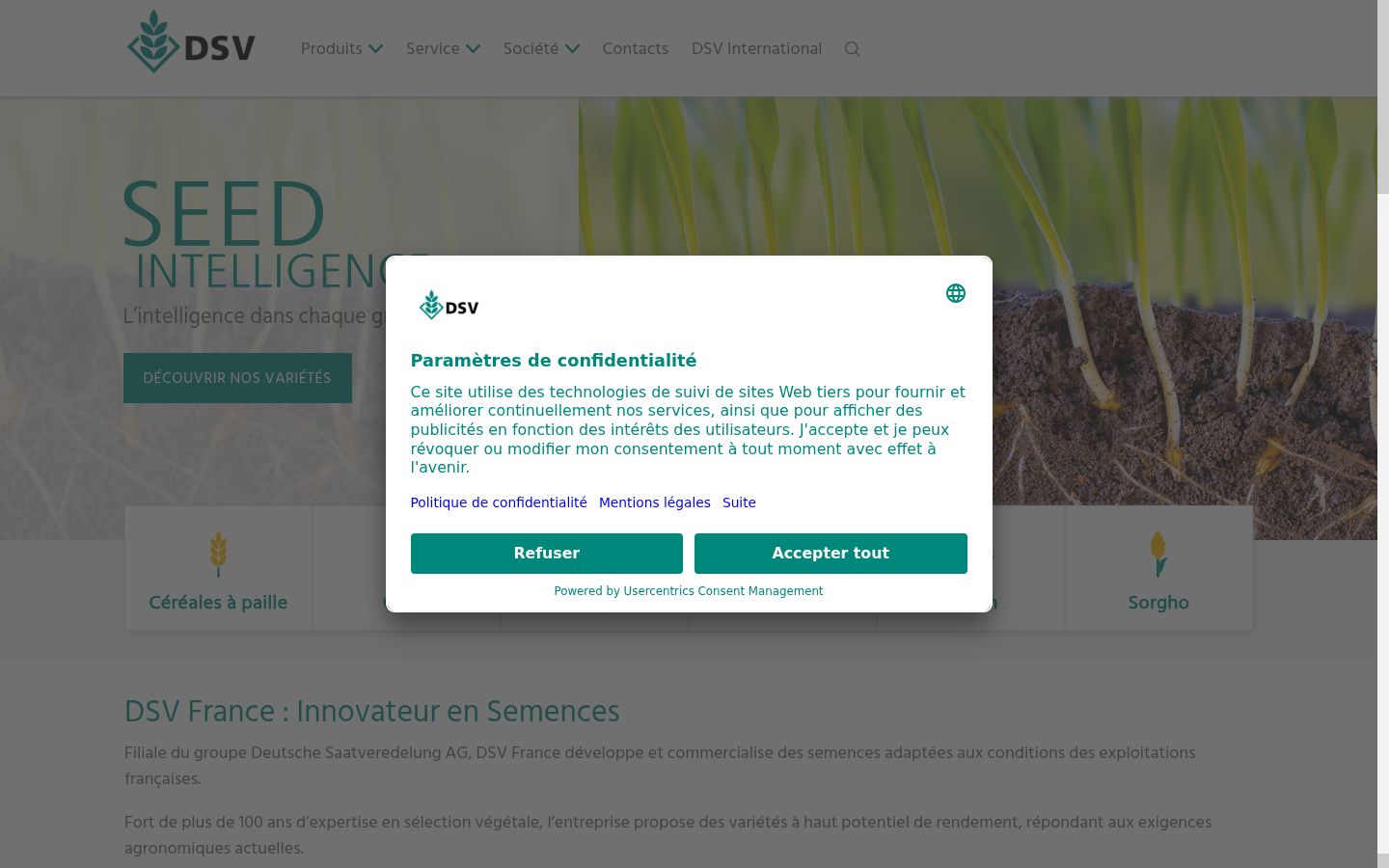Image resolution: width=1389 pixels, height=868 pixels.
Task: Open the Société menu item
Action: [x=531, y=49]
